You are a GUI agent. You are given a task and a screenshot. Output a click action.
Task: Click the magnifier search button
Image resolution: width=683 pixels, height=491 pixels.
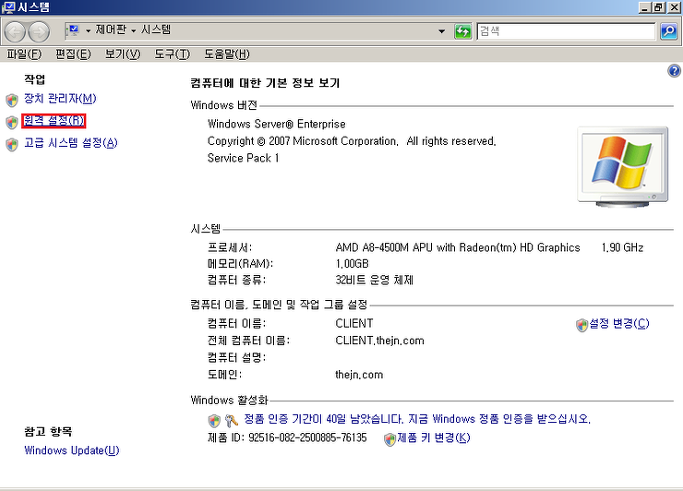(669, 31)
